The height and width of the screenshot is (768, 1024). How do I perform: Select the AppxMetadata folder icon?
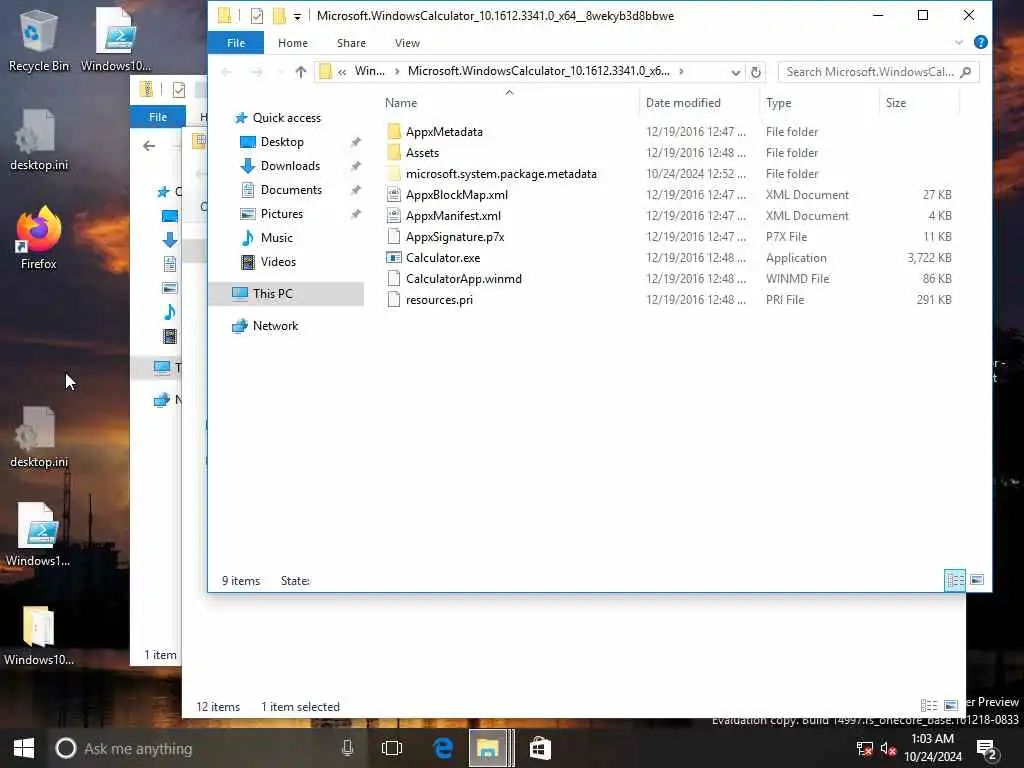click(394, 132)
